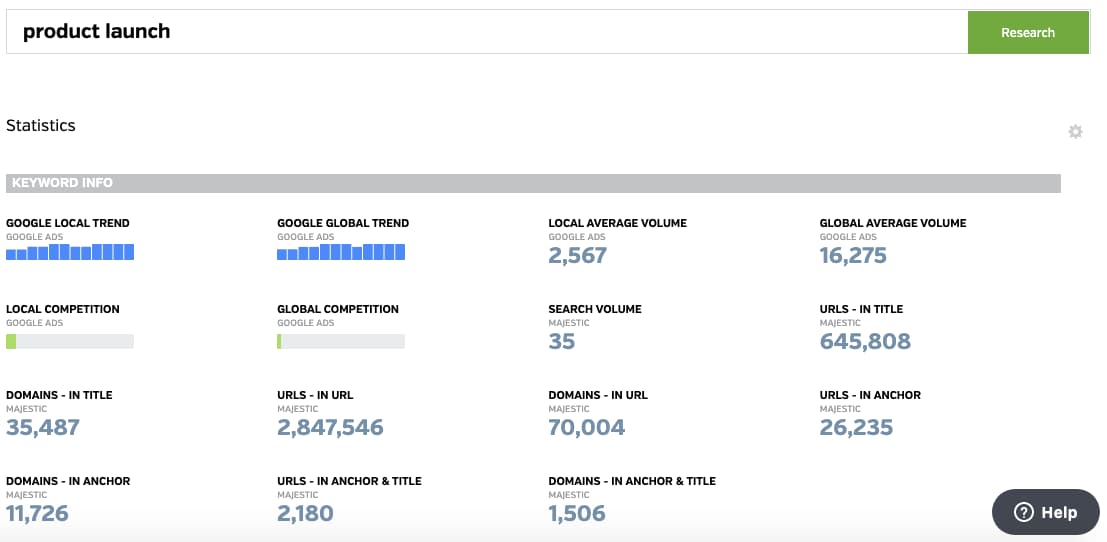This screenshot has height=542, width=1107.
Task: Click the Domains In URL value 70,004
Action: (x=587, y=428)
